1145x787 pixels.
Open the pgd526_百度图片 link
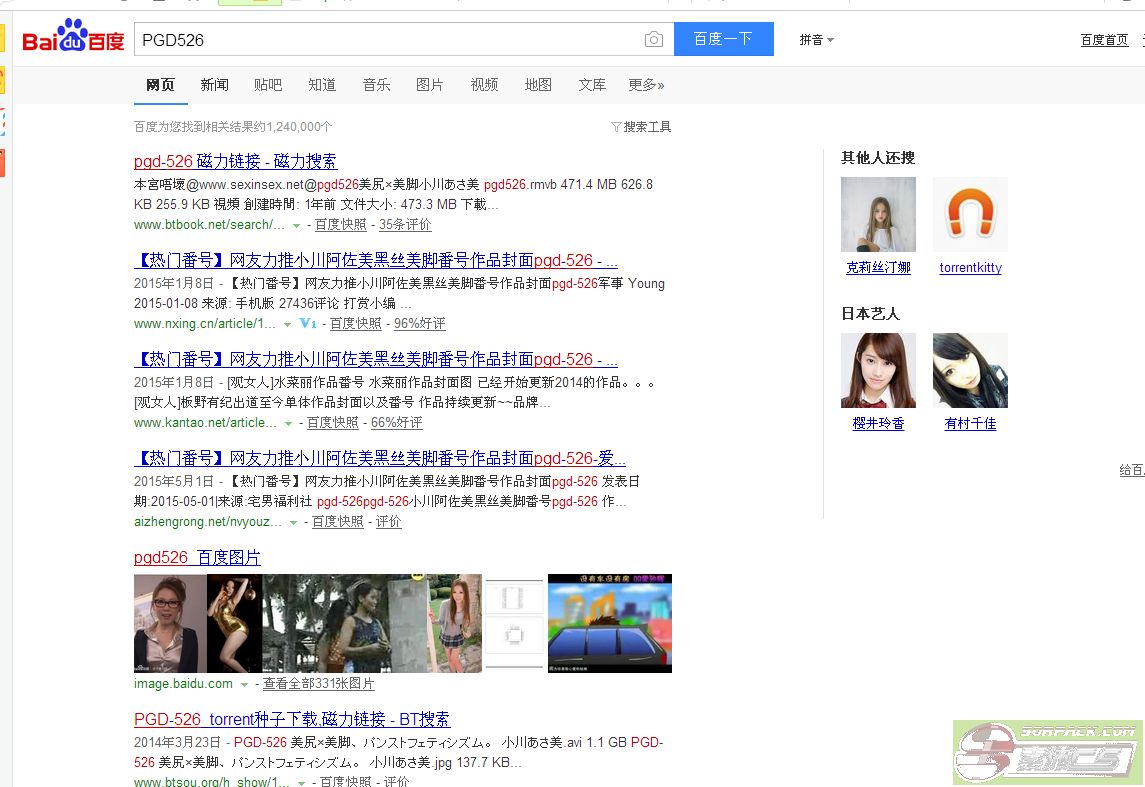tap(197, 558)
